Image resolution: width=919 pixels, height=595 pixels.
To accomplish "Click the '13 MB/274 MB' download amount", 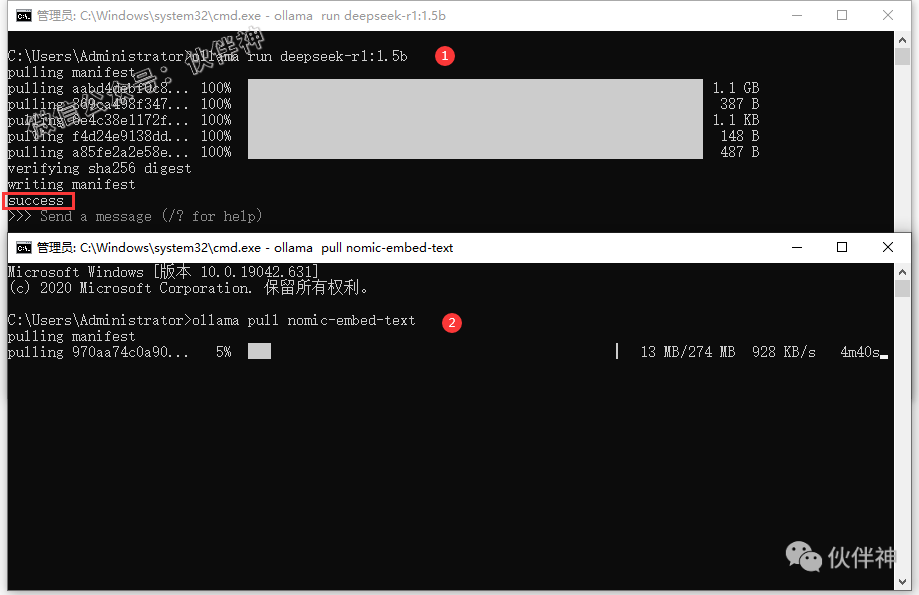I will pyautogui.click(x=687, y=352).
